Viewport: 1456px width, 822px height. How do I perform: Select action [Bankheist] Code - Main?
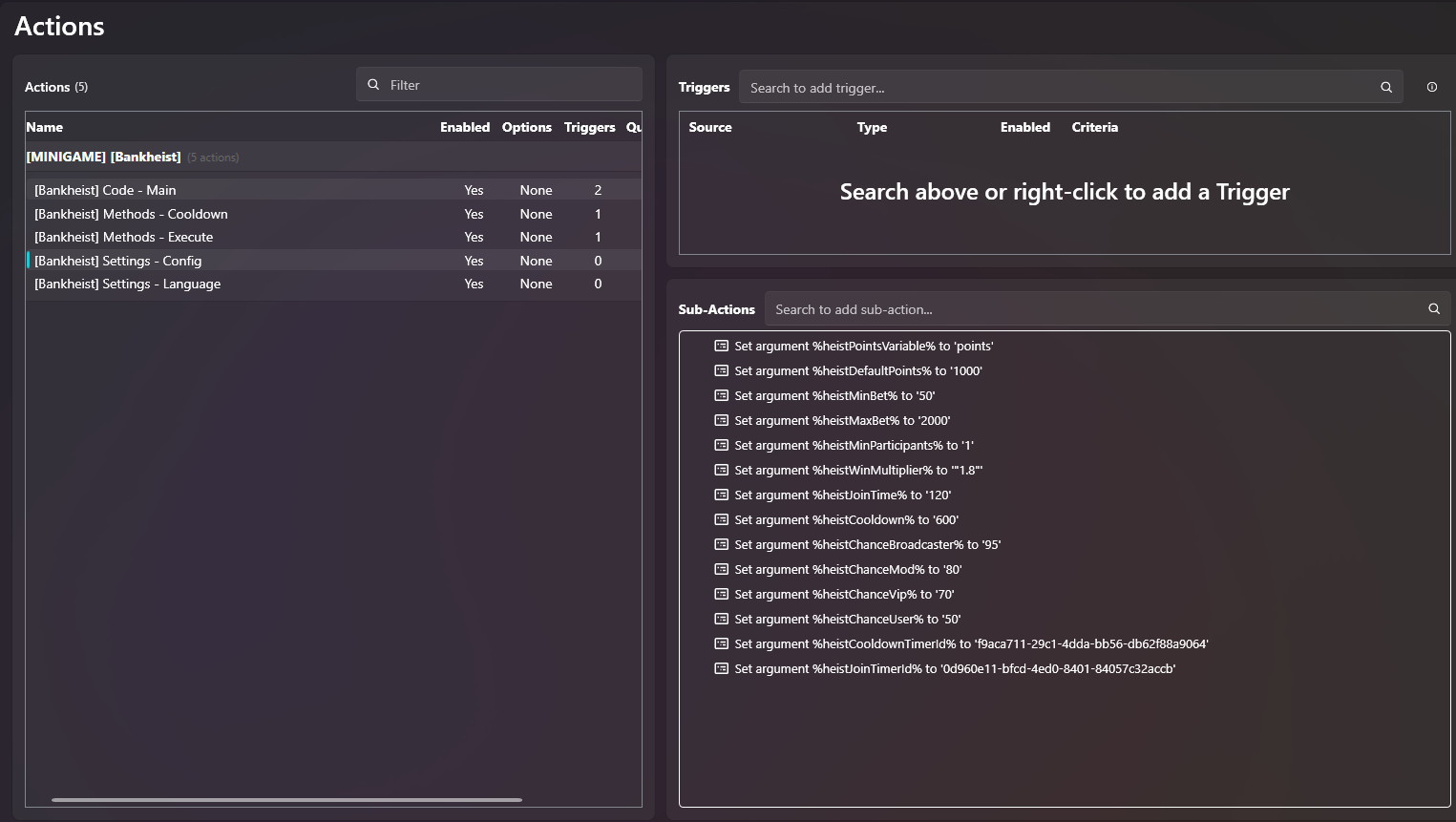[333, 190]
